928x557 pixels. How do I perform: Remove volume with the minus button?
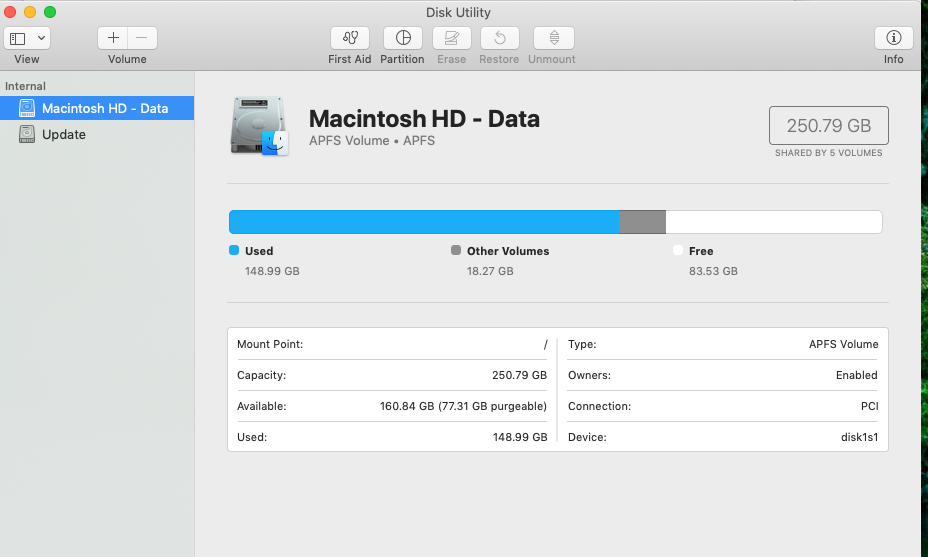coord(142,38)
